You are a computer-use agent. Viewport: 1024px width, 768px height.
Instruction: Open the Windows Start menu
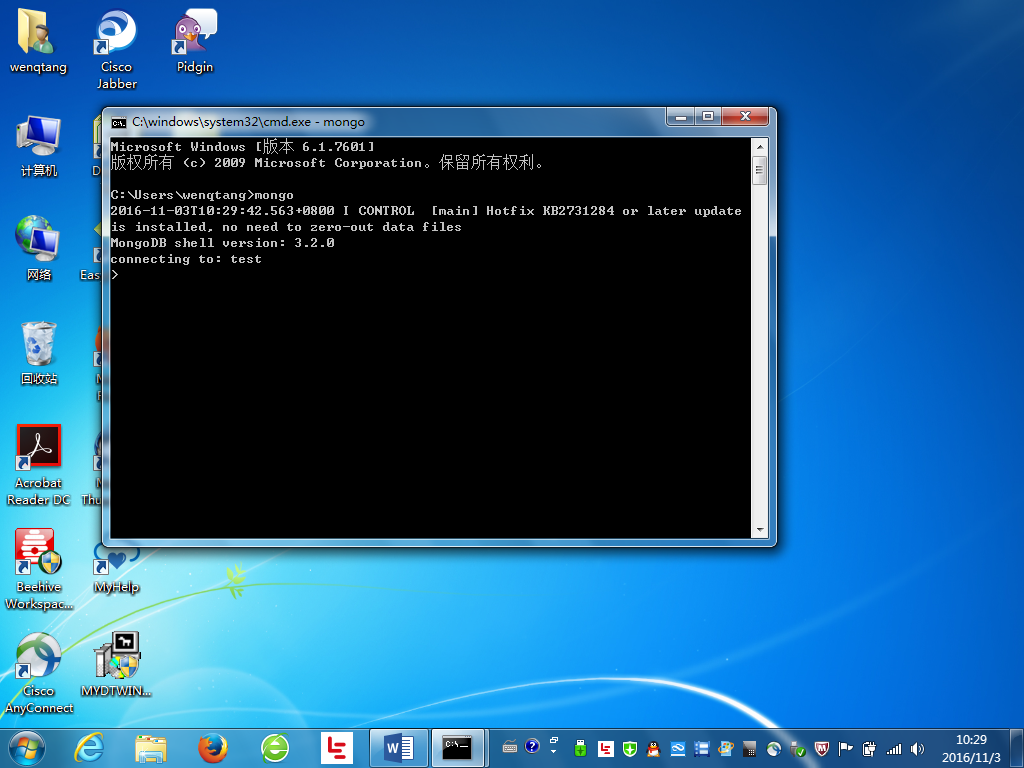(x=27, y=748)
